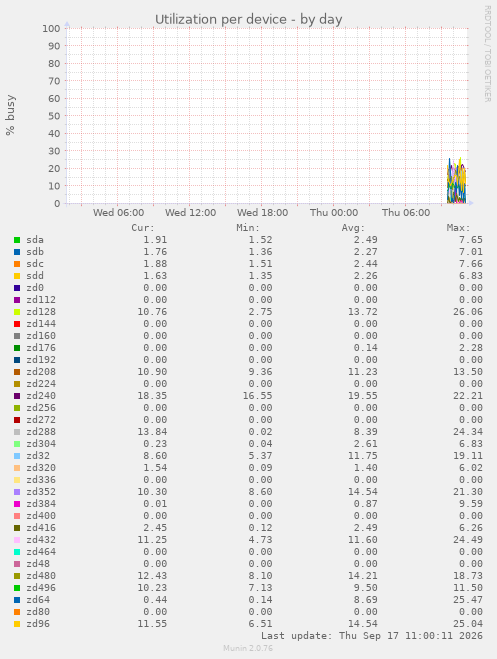Click the green zd496 legend swatch
497x659 pixels.
click(17, 588)
